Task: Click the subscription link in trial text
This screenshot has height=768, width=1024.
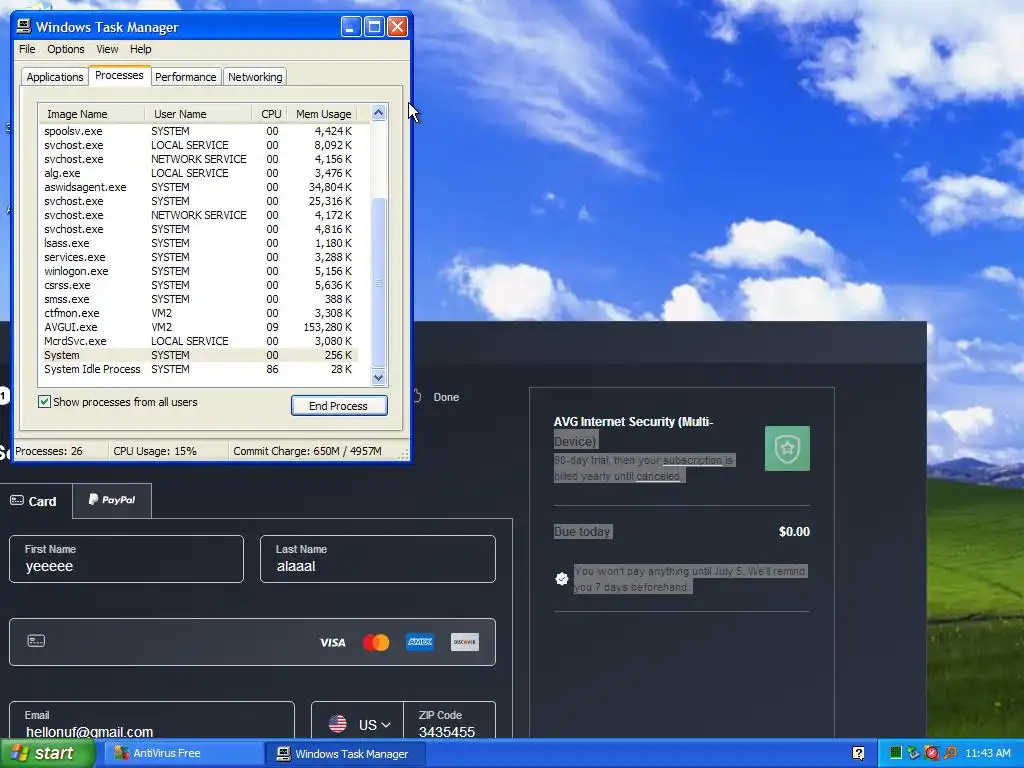Action: coord(692,460)
